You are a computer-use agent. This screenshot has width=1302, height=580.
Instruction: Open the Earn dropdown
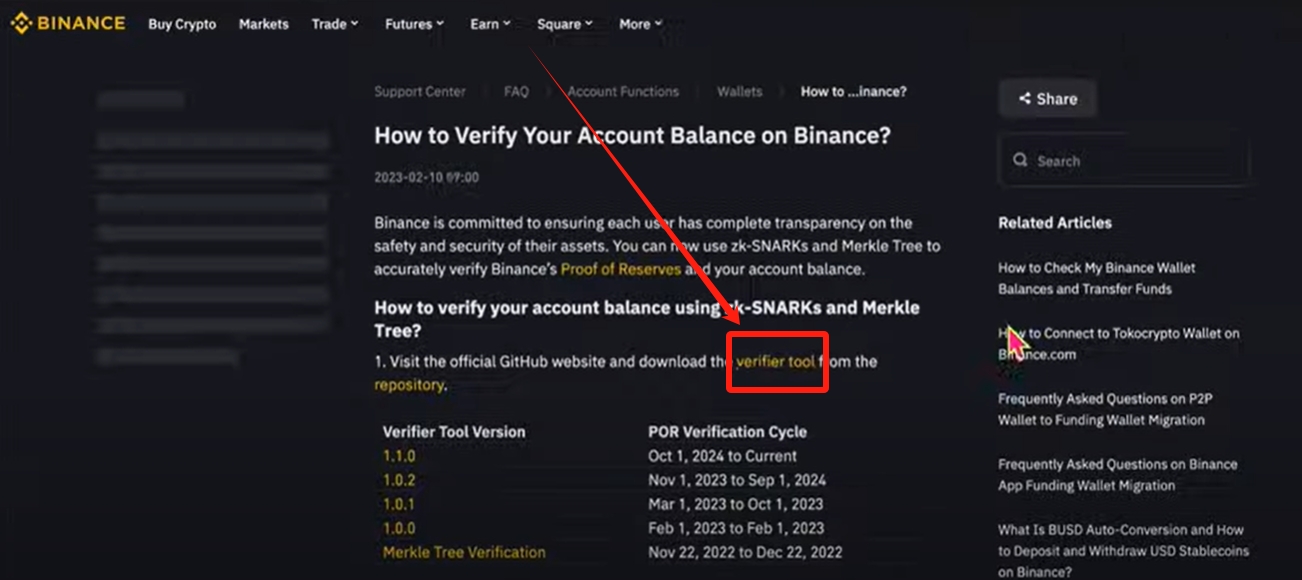click(490, 24)
